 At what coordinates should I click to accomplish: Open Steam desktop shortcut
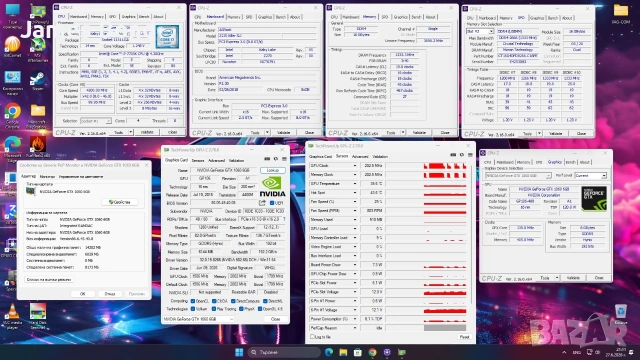38,80
